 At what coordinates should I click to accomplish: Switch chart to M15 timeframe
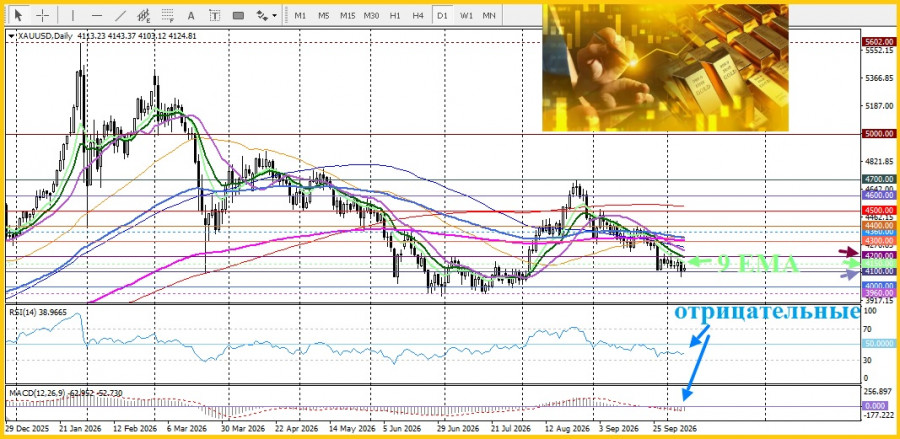(x=347, y=15)
